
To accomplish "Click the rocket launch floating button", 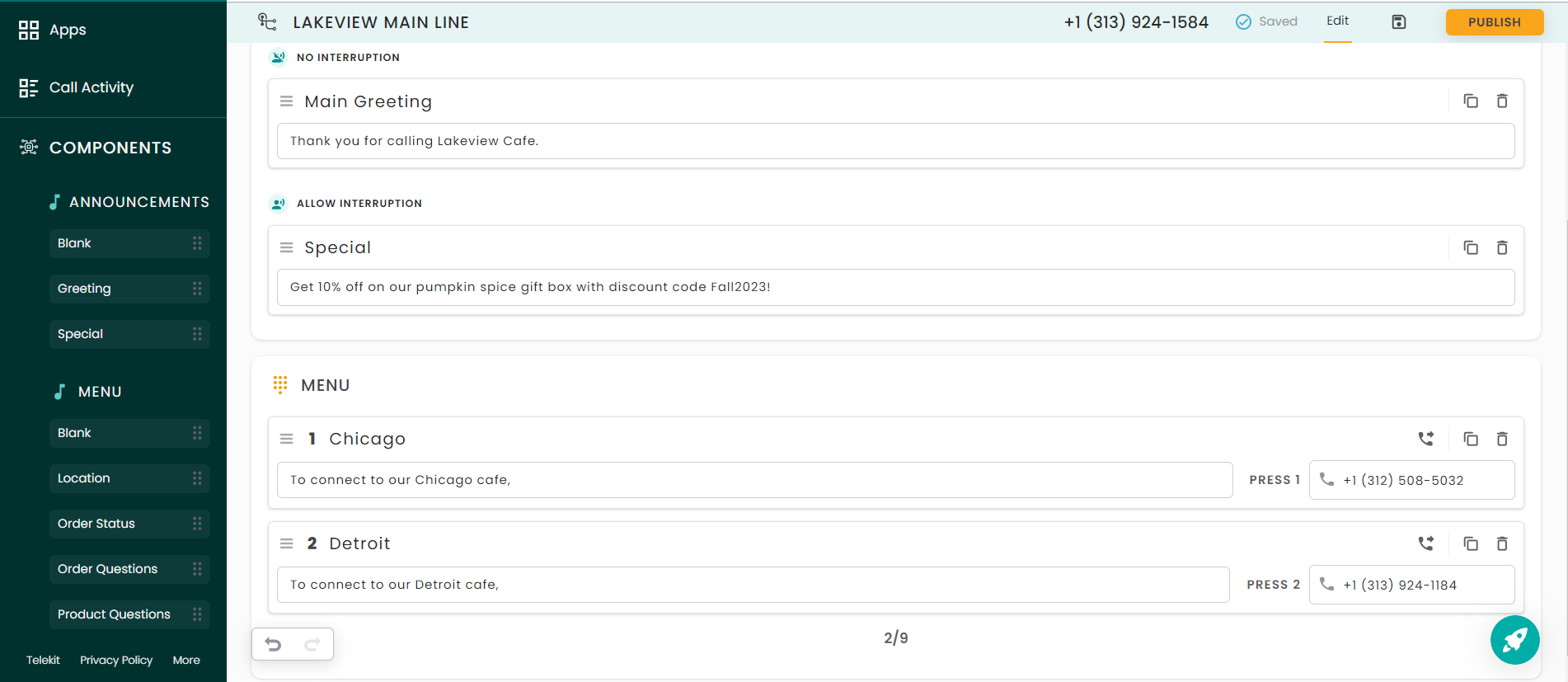I will click(x=1515, y=640).
